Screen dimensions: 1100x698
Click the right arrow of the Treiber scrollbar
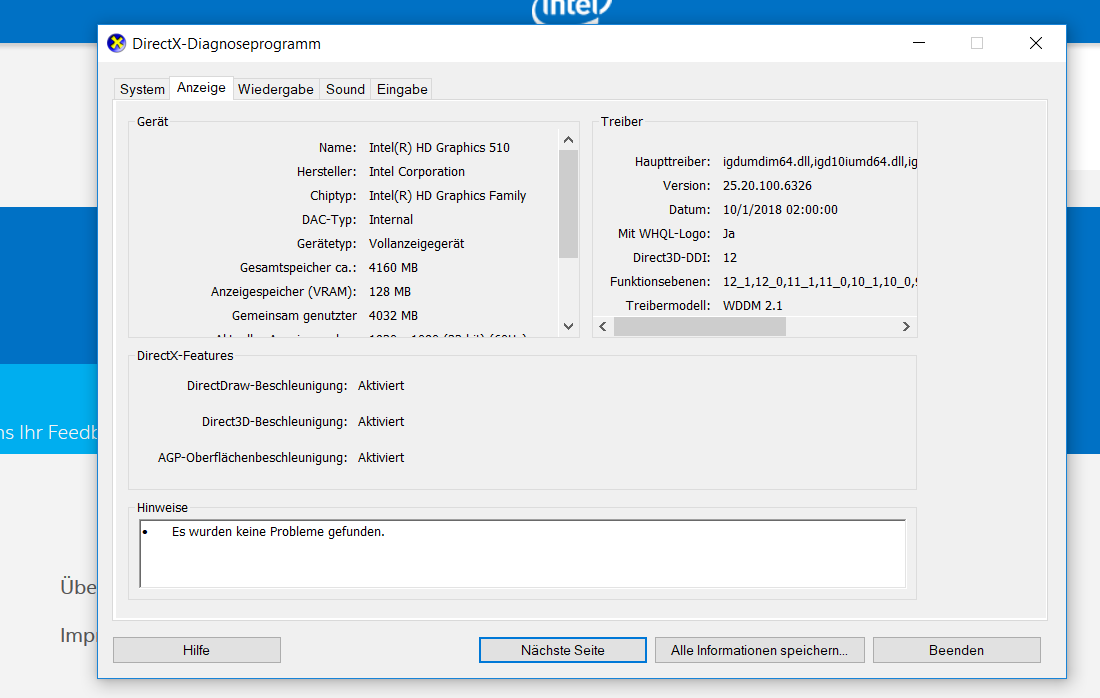tap(906, 326)
